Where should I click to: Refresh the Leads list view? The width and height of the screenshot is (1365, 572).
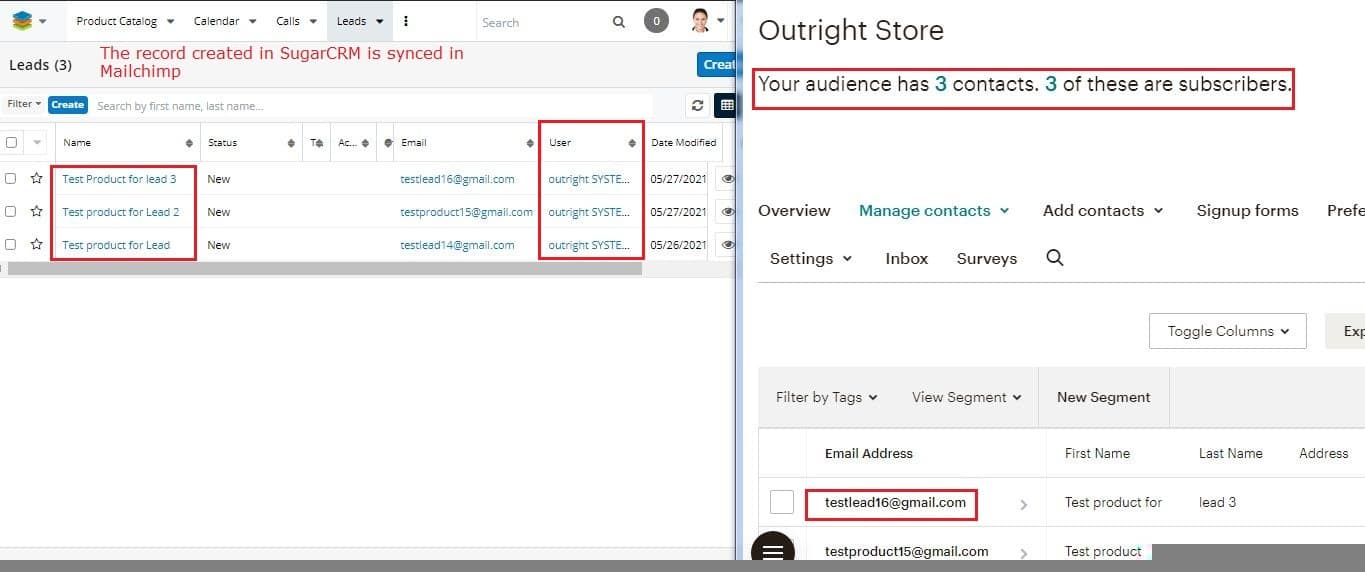point(698,105)
